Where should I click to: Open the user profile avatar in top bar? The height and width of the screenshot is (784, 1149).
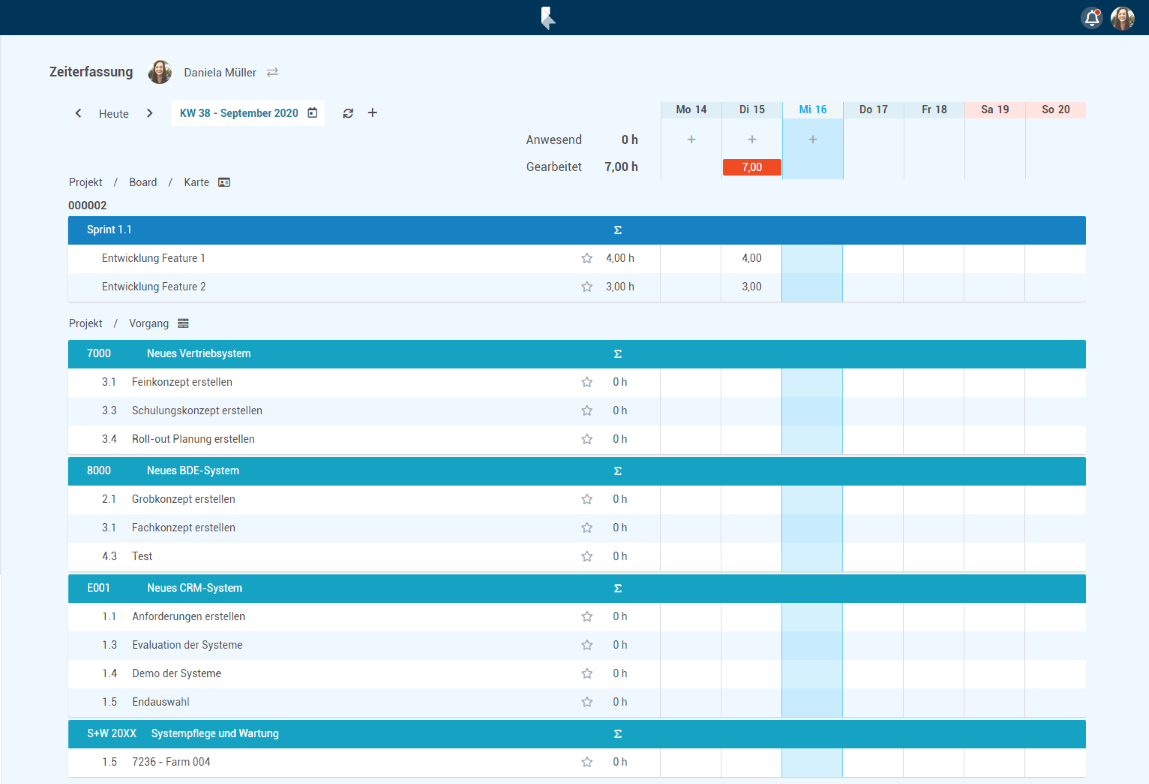tap(1123, 18)
